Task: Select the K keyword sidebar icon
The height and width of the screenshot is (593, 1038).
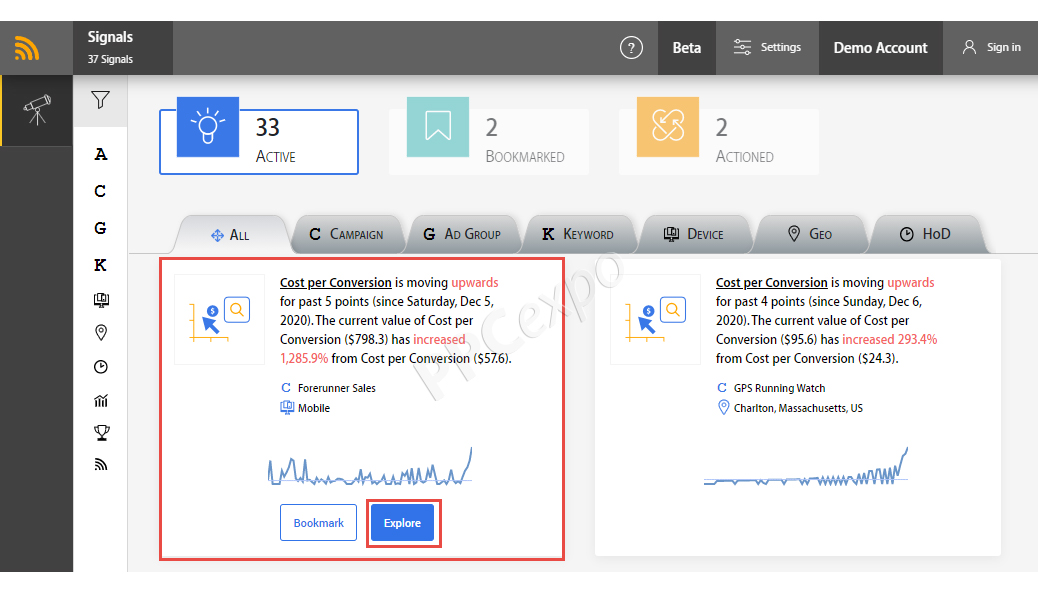Action: click(x=101, y=265)
